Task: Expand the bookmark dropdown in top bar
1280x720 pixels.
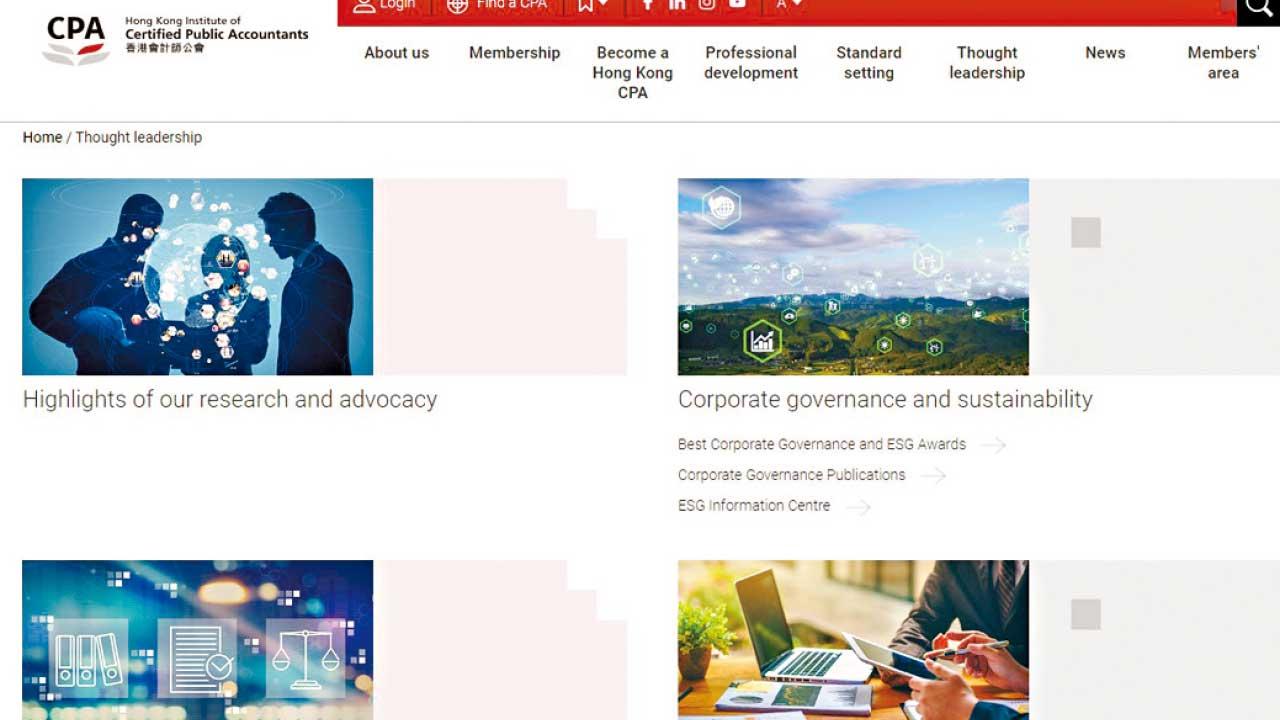Action: [592, 6]
